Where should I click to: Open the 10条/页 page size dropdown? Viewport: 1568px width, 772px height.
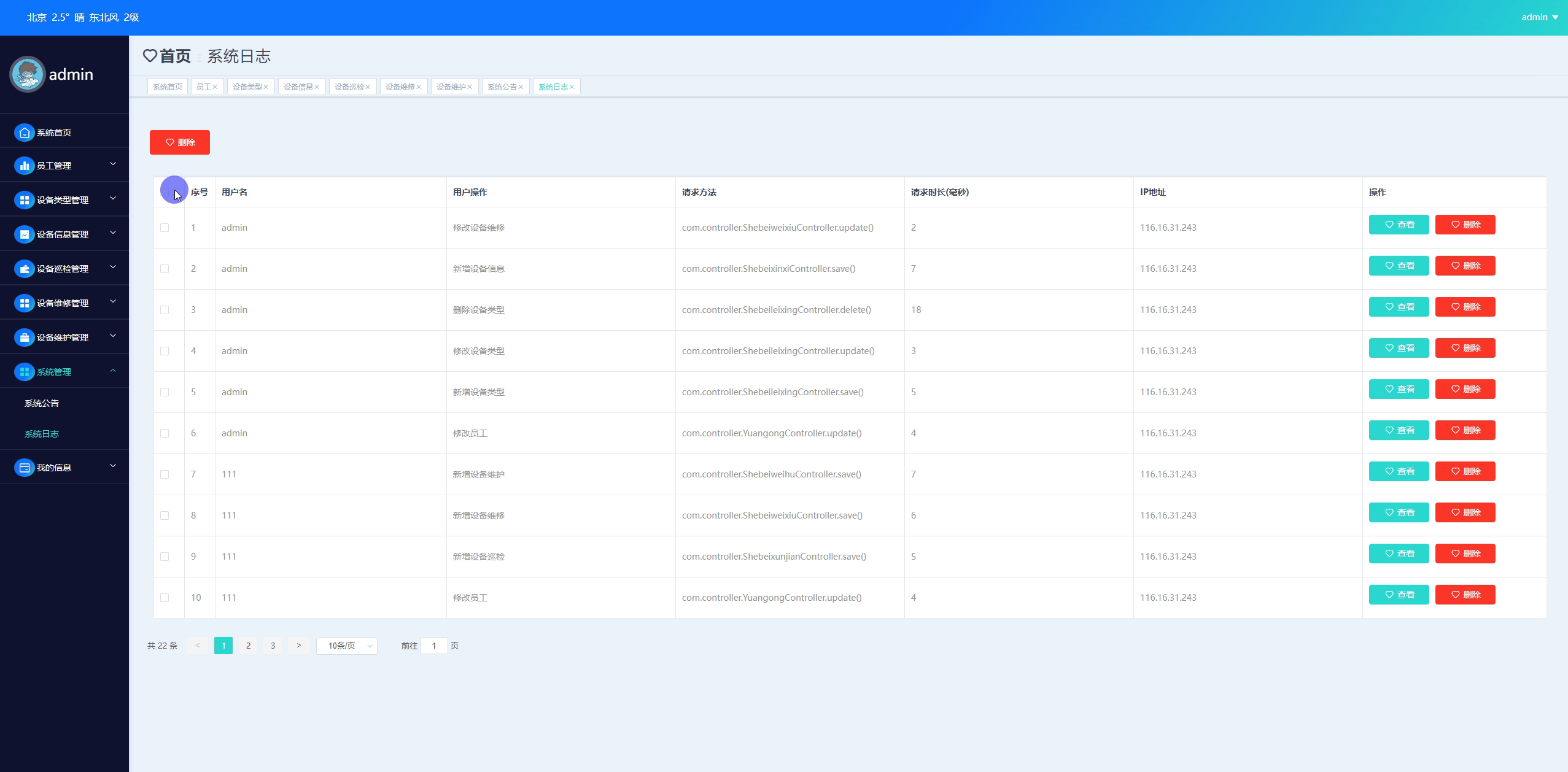tap(346, 646)
